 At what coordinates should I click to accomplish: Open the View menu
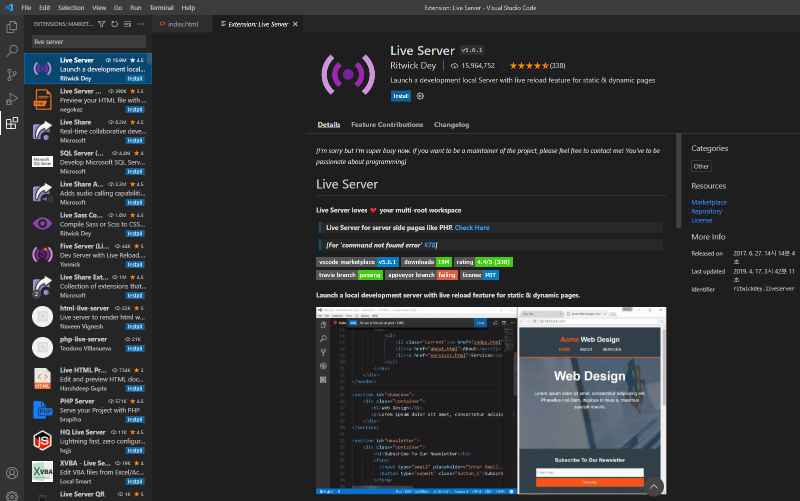pos(99,8)
